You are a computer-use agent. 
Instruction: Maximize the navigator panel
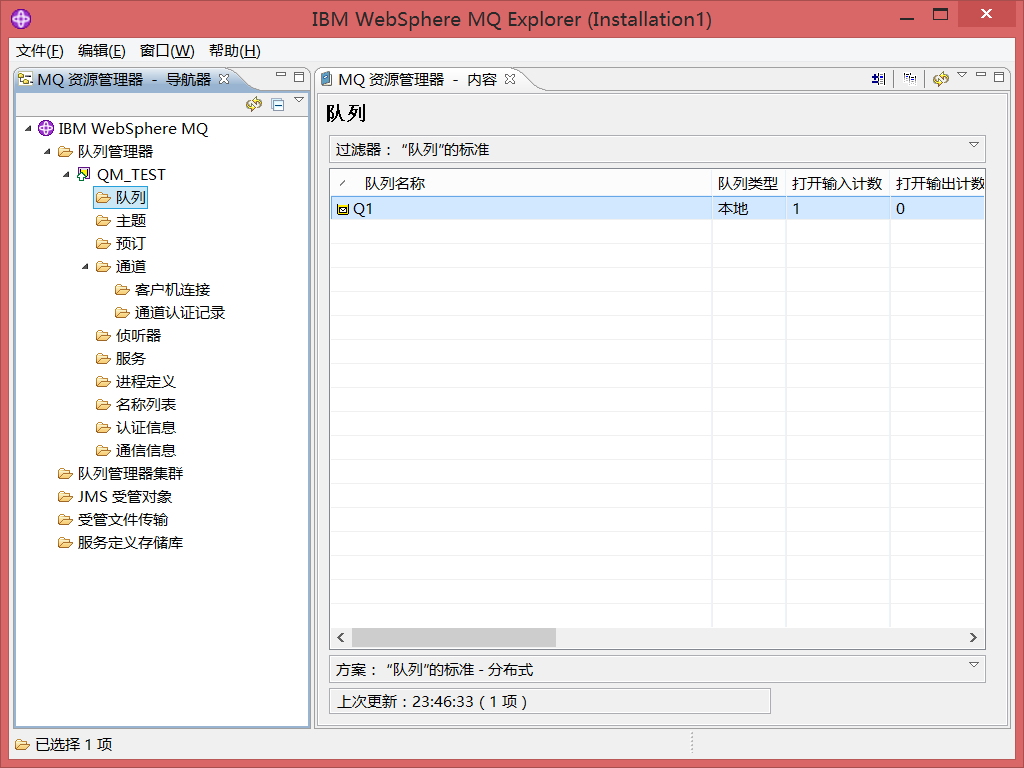(299, 77)
